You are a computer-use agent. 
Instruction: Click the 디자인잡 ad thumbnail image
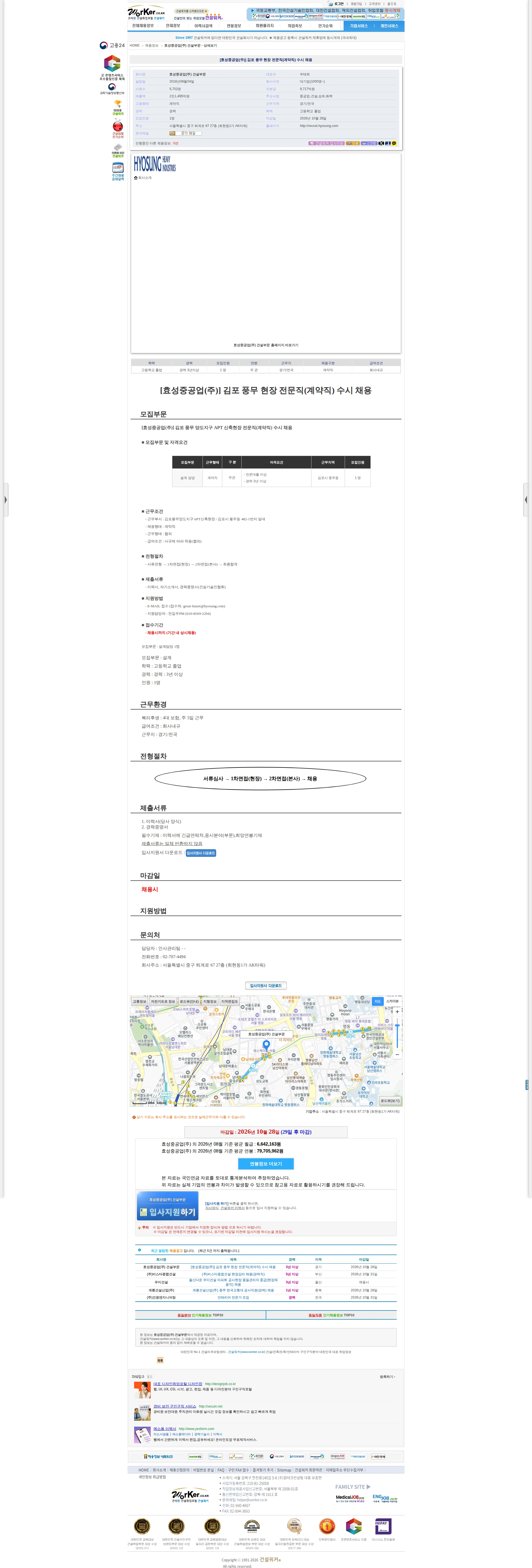point(142,1390)
